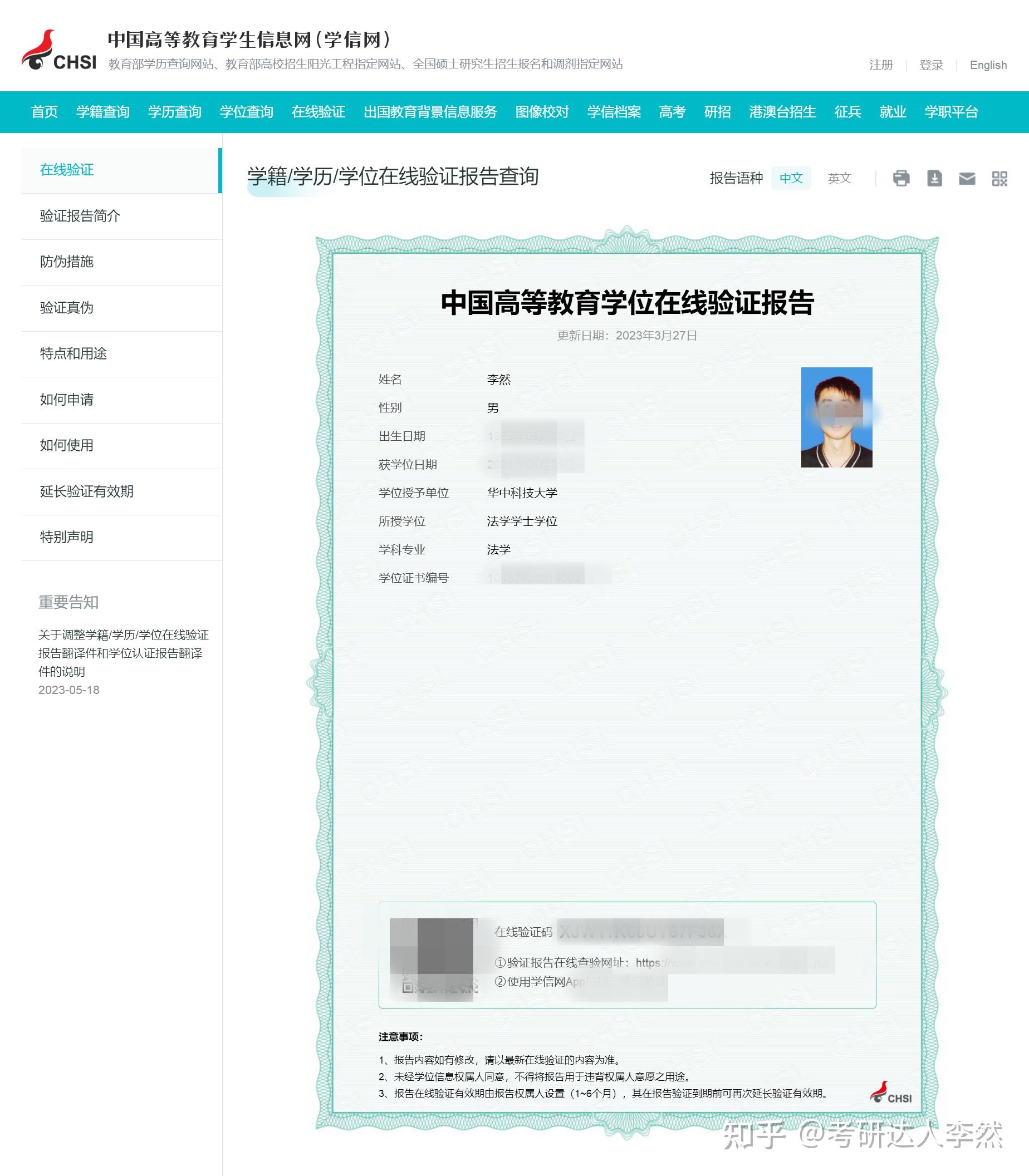Email the report via envelope icon
Viewport: 1029px width, 1176px height.
coord(967,179)
